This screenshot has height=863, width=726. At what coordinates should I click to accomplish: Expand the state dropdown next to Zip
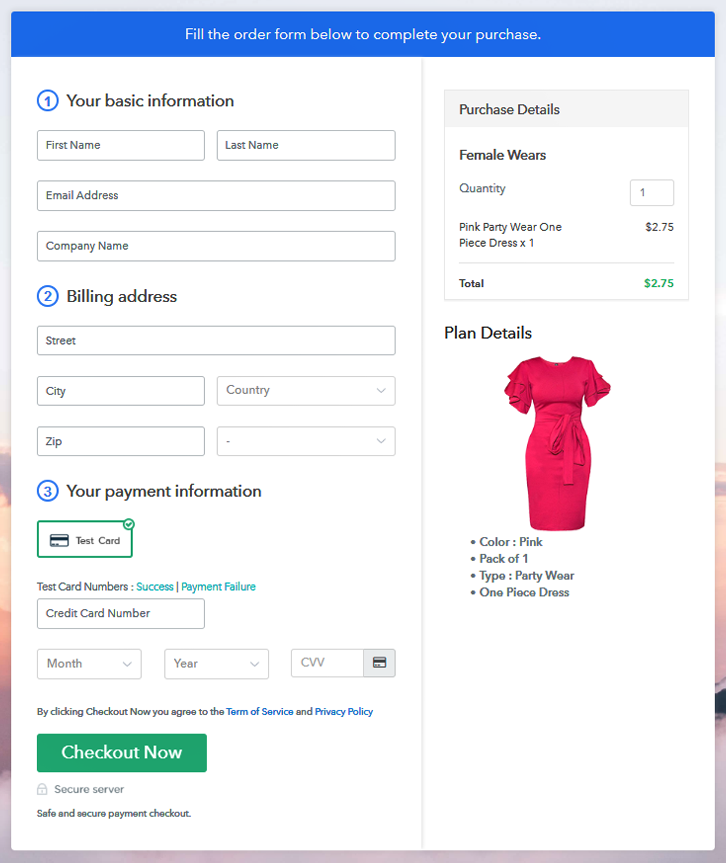click(x=305, y=441)
